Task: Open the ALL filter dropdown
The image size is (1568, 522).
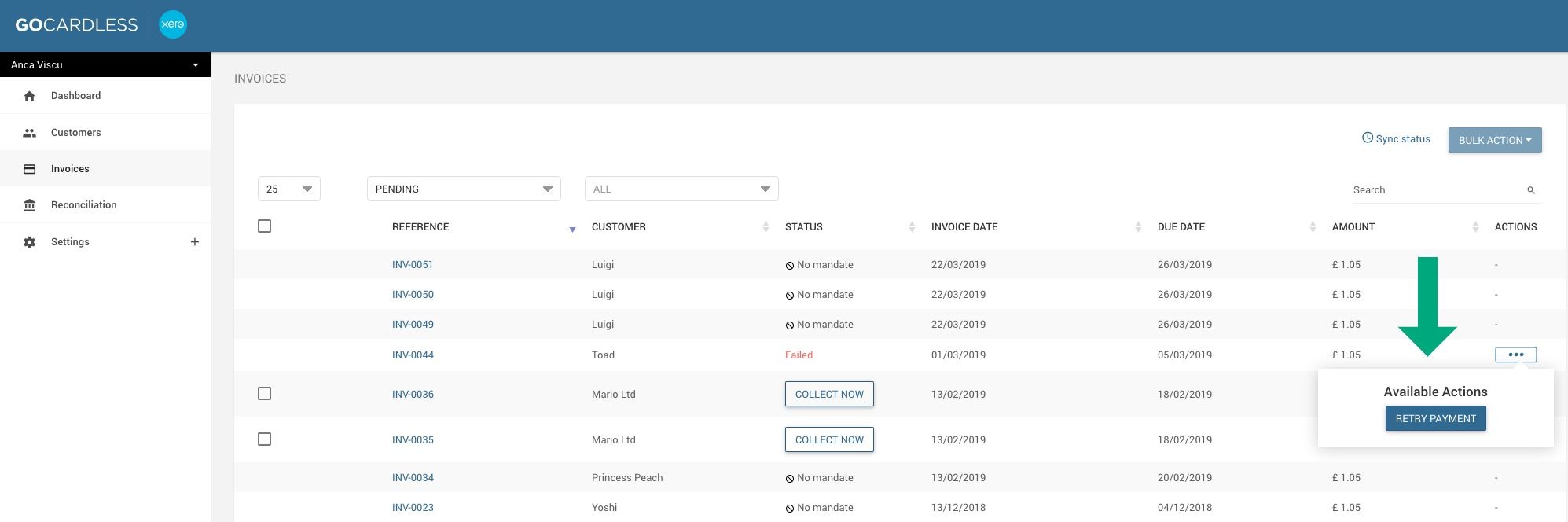Action: coord(681,189)
